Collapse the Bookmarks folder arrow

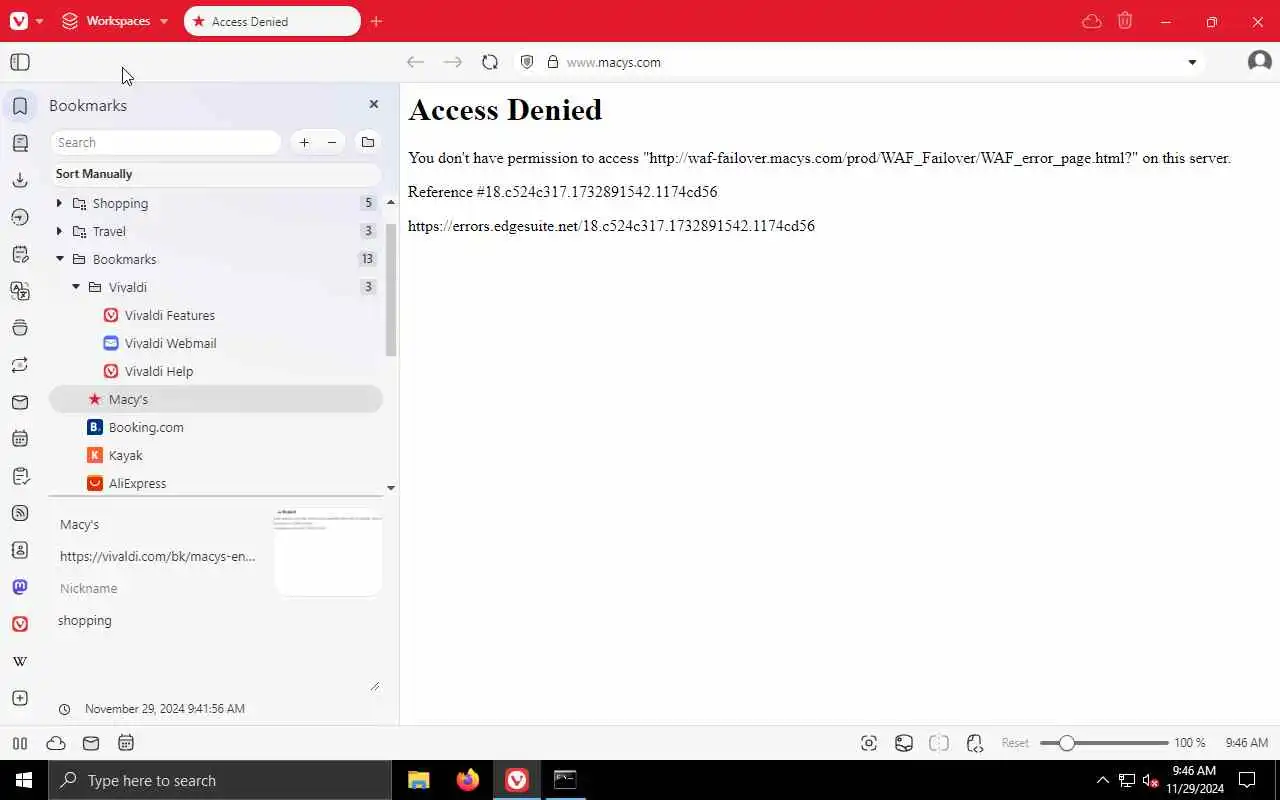pos(59,259)
